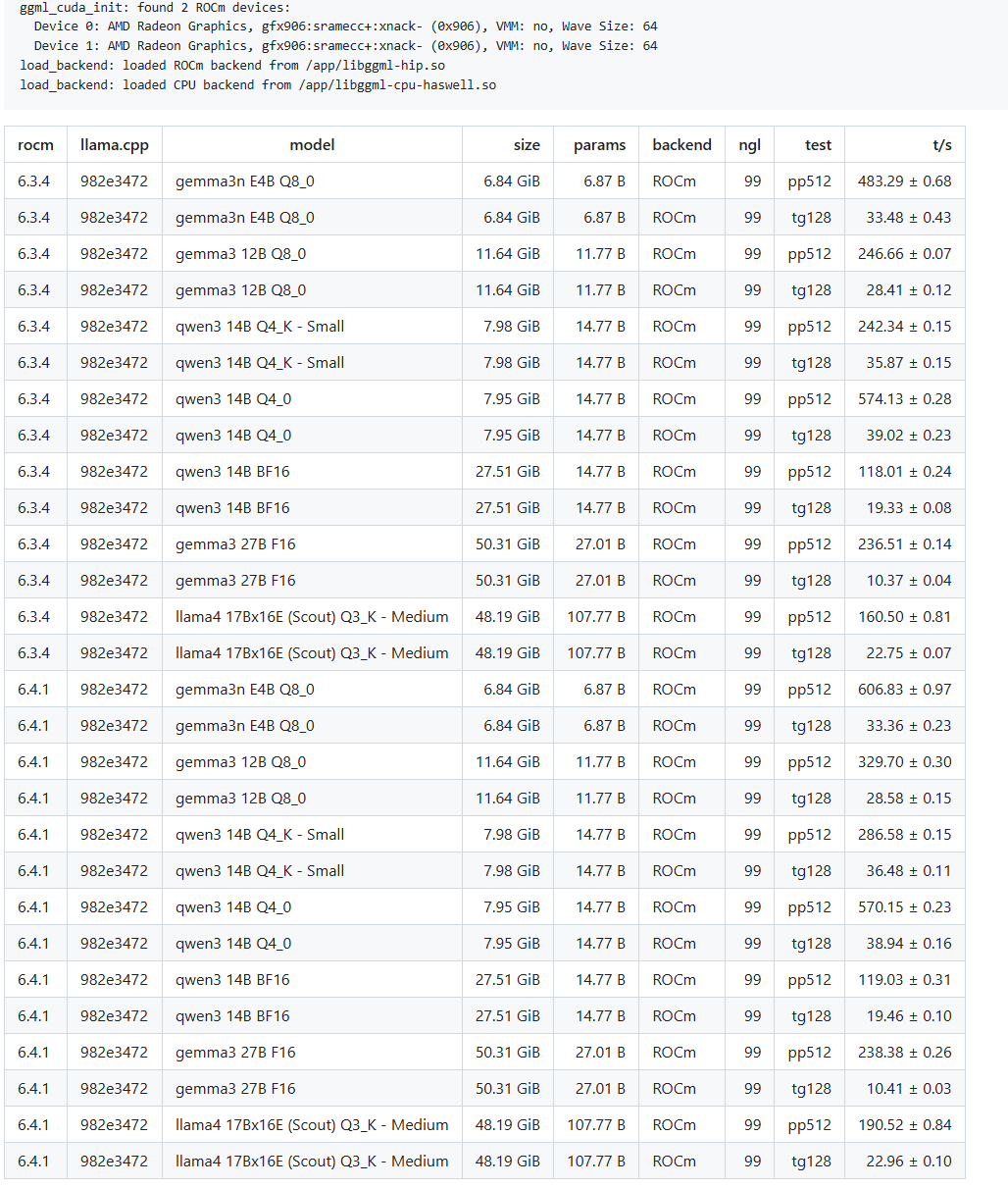This screenshot has width=1008, height=1188.
Task: Click 'qwen3 14B Q4_K - Small' in the 242.34 row
Action: 260,327
